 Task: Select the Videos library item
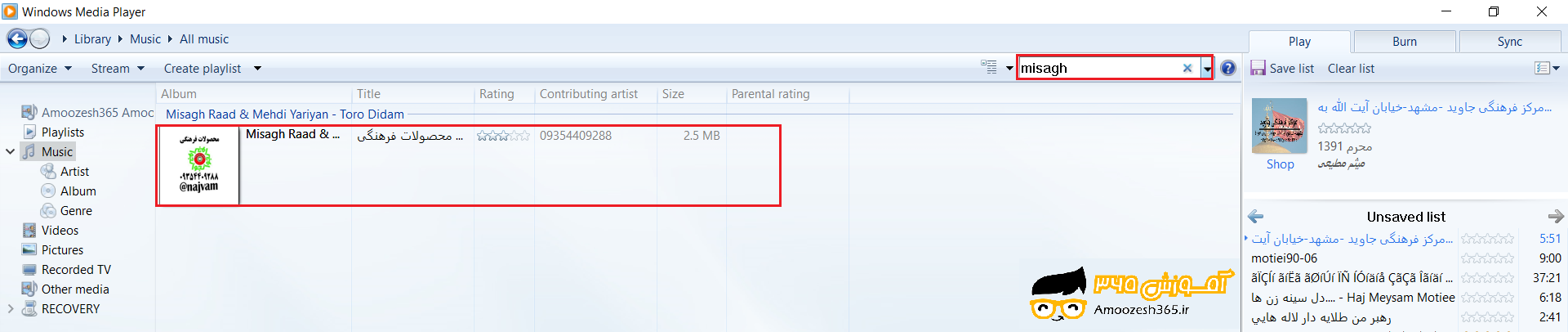pyautogui.click(x=60, y=231)
